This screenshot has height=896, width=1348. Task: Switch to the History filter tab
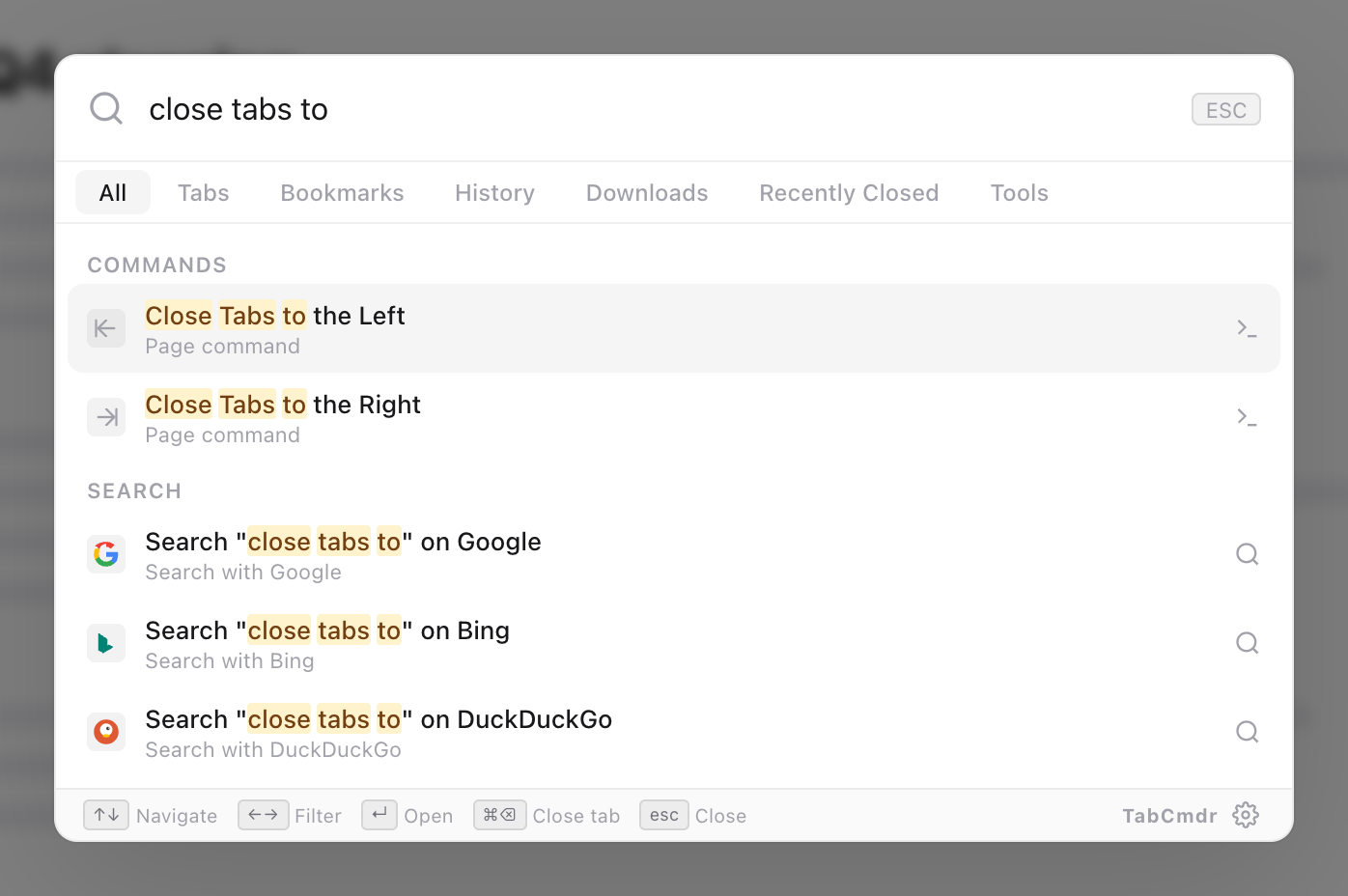pos(494,192)
